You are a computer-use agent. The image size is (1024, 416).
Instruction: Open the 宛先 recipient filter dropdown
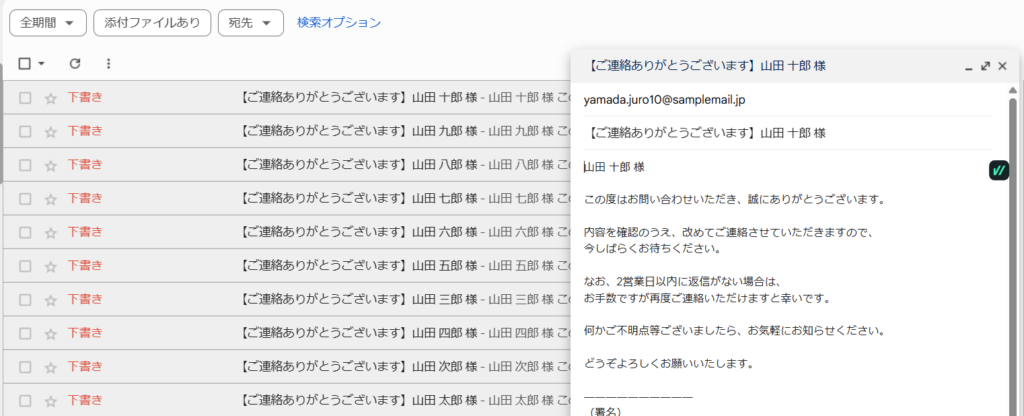pyautogui.click(x=250, y=22)
